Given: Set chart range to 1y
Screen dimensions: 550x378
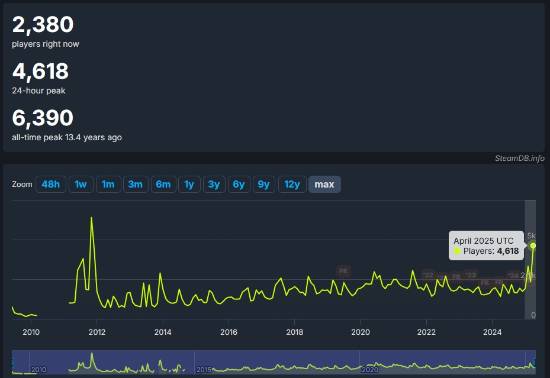Looking at the screenshot, I should pos(189,184).
